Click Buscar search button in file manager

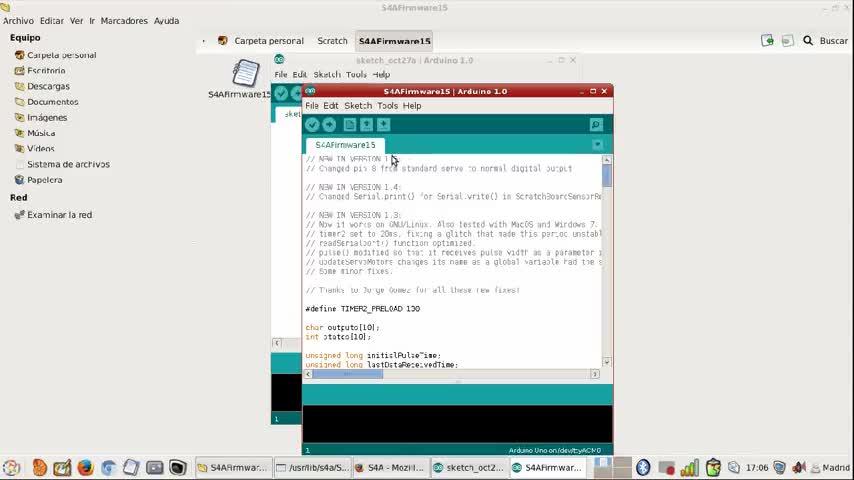pos(826,41)
